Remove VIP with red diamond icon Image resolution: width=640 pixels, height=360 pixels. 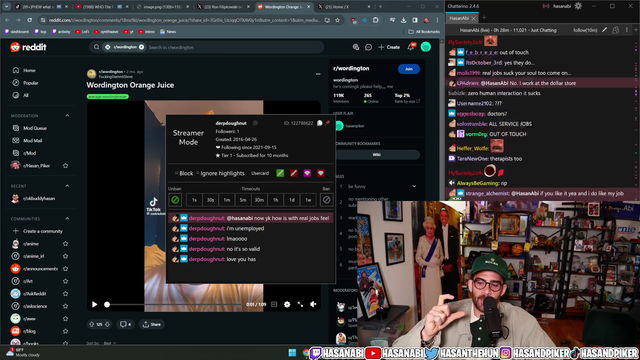tap(321, 173)
